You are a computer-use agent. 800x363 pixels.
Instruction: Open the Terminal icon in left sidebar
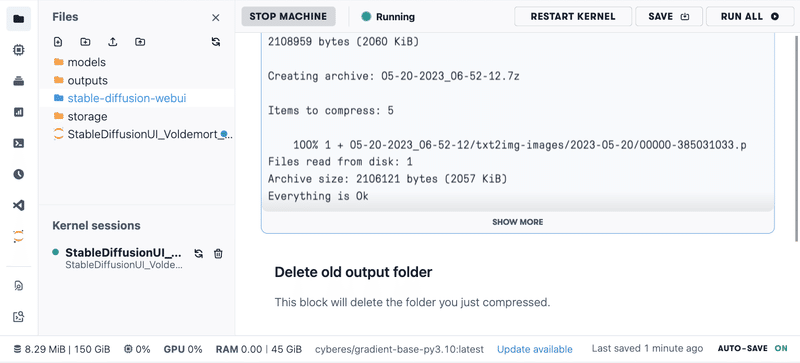pos(19,143)
